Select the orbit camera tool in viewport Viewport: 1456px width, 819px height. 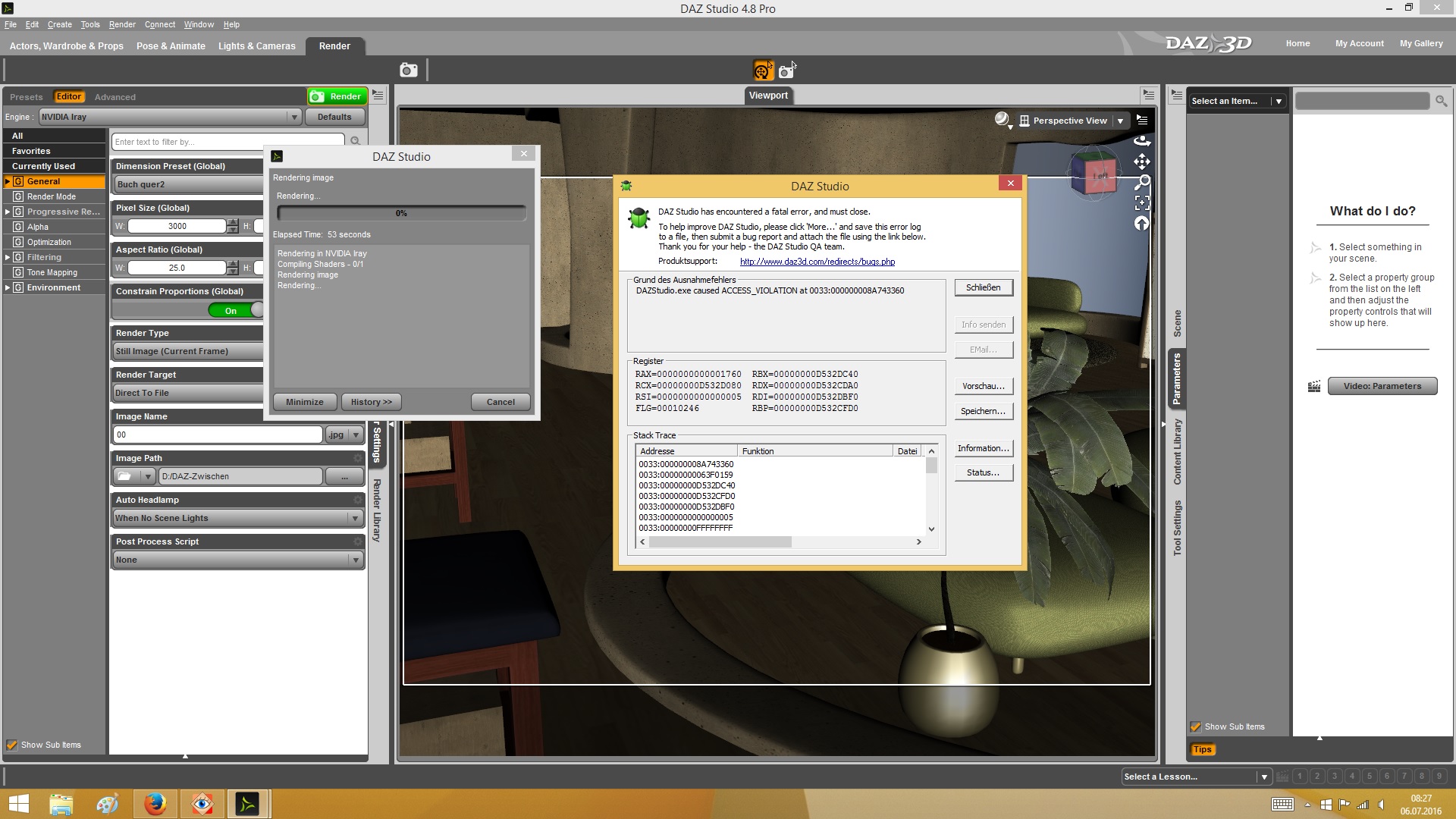coord(1141,141)
